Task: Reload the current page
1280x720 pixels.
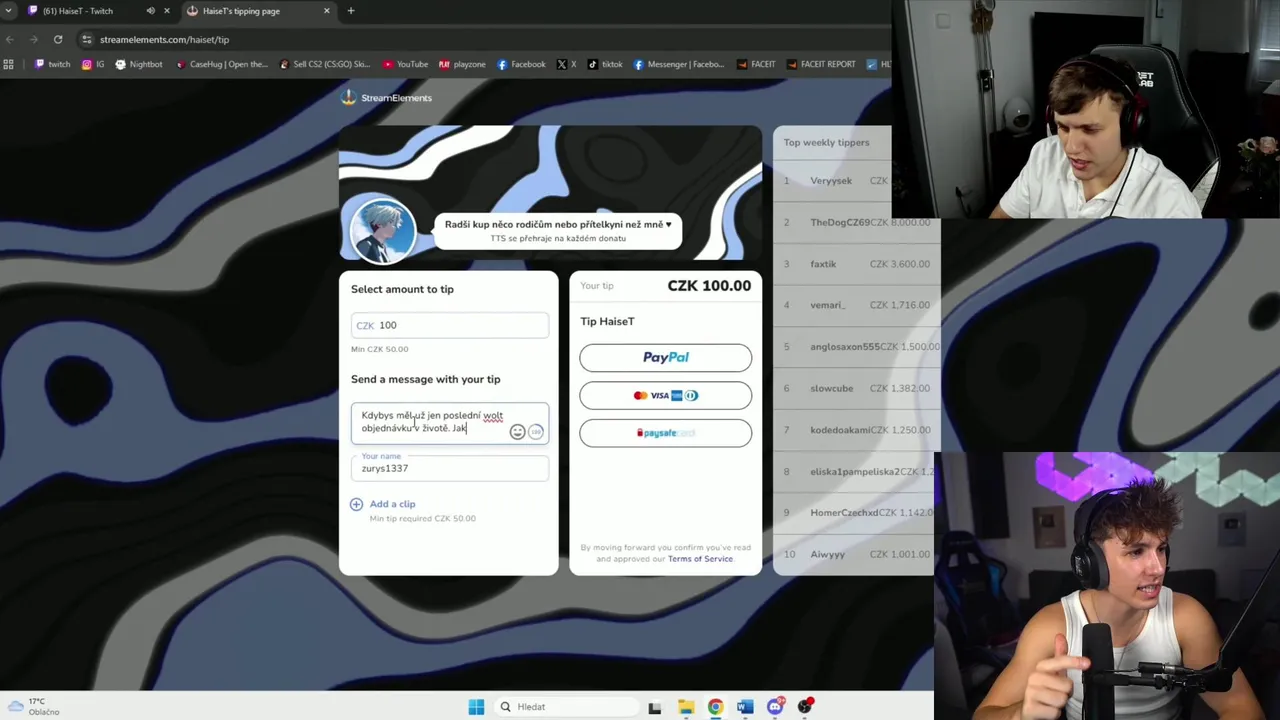Action: [58, 39]
